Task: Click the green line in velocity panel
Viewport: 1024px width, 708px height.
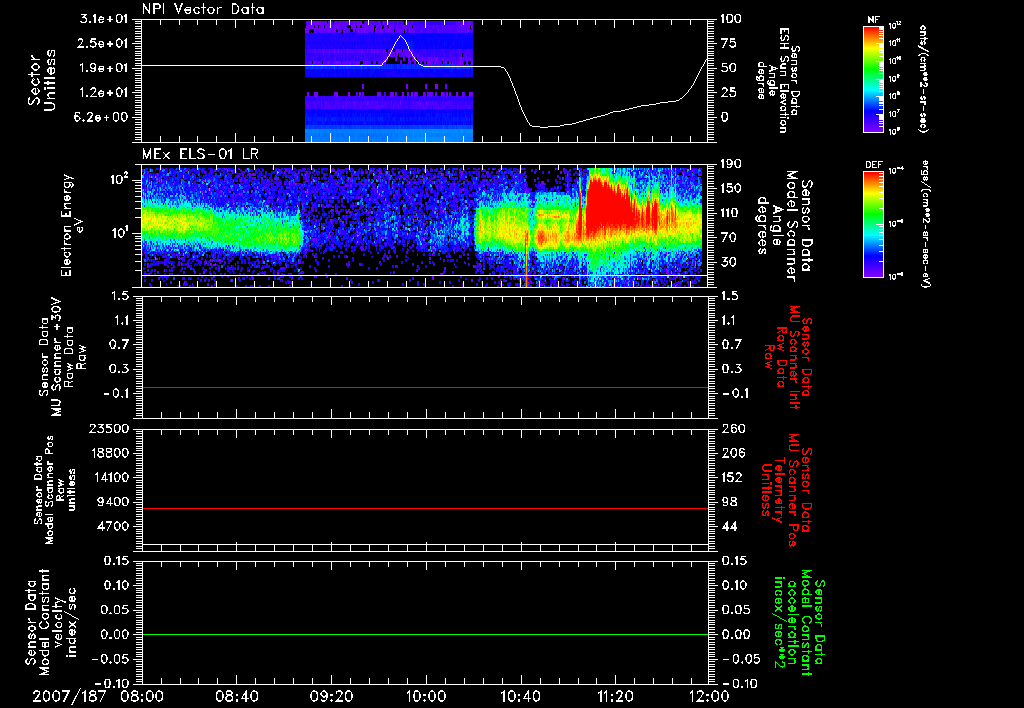Action: pyautogui.click(x=424, y=634)
